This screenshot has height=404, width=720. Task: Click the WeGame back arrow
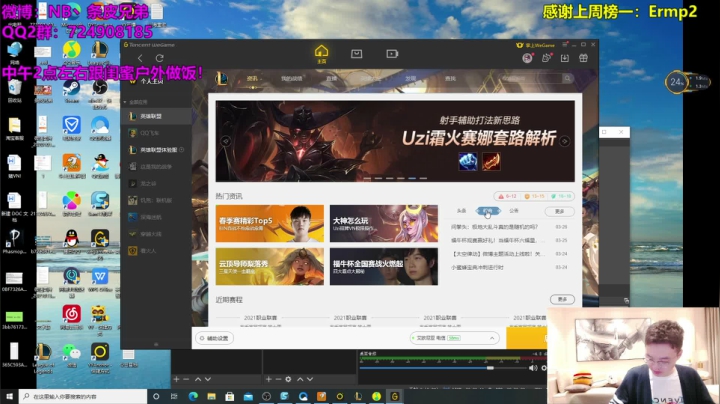click(x=140, y=58)
